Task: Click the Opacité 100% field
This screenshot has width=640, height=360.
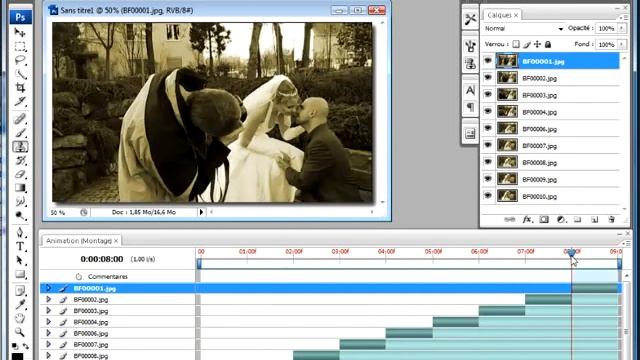Action: click(607, 28)
